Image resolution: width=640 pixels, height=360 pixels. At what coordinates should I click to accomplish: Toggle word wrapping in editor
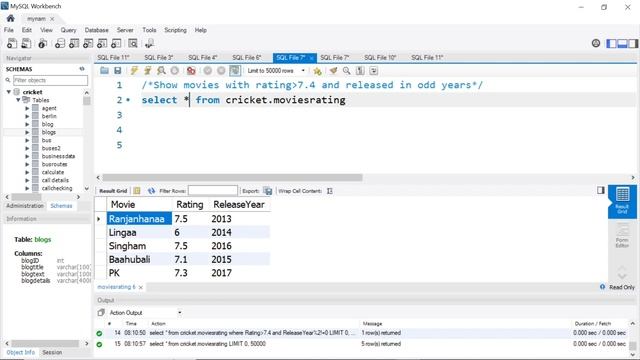tap(373, 71)
